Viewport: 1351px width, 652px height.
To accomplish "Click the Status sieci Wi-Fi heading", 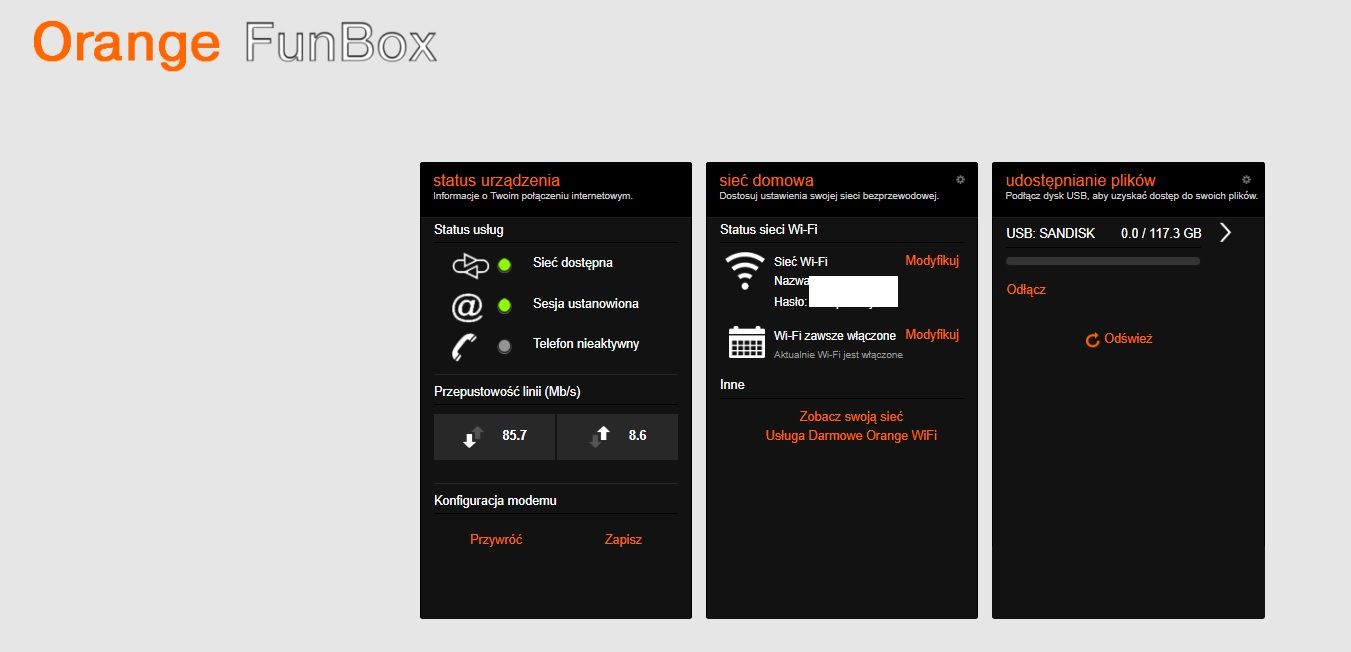I will 769,230.
